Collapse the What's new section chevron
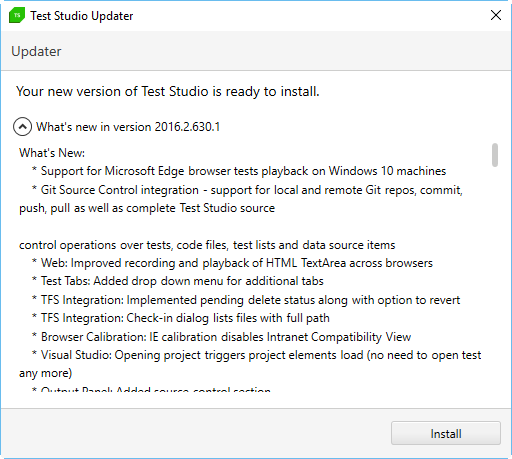 (22, 127)
